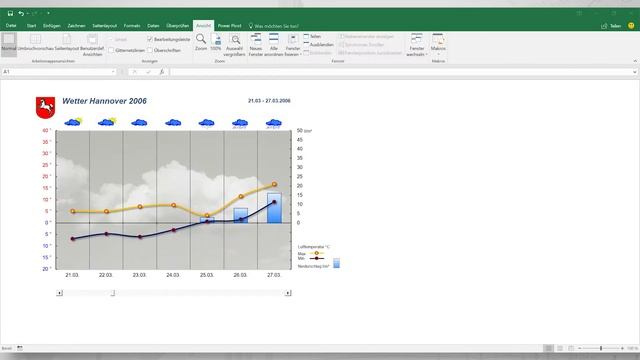Click into the formula bar input
Viewport: 640px width, 360px height.
pyautogui.click(x=400, y=72)
